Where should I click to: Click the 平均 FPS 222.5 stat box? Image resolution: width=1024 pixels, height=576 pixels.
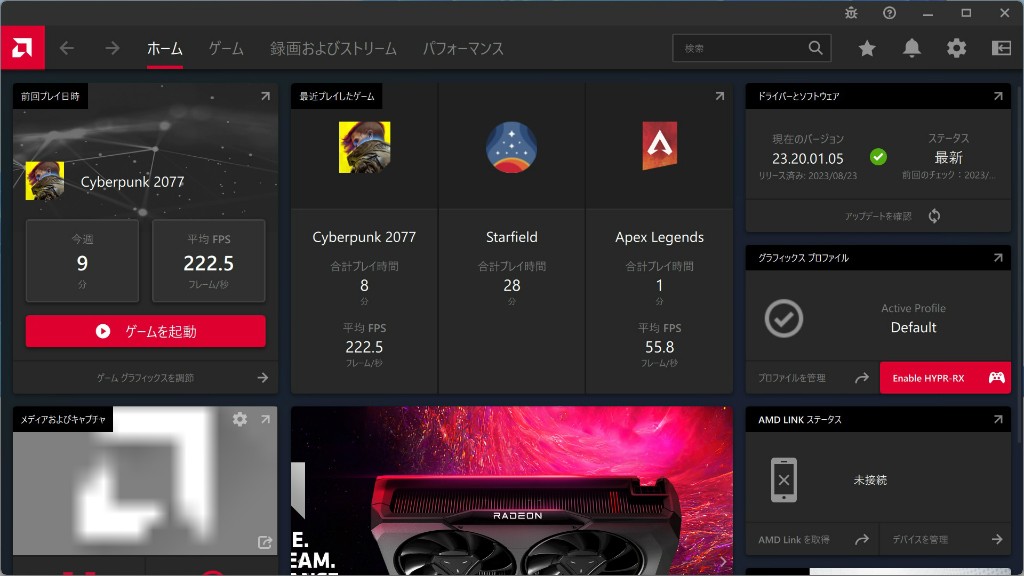(x=208, y=261)
